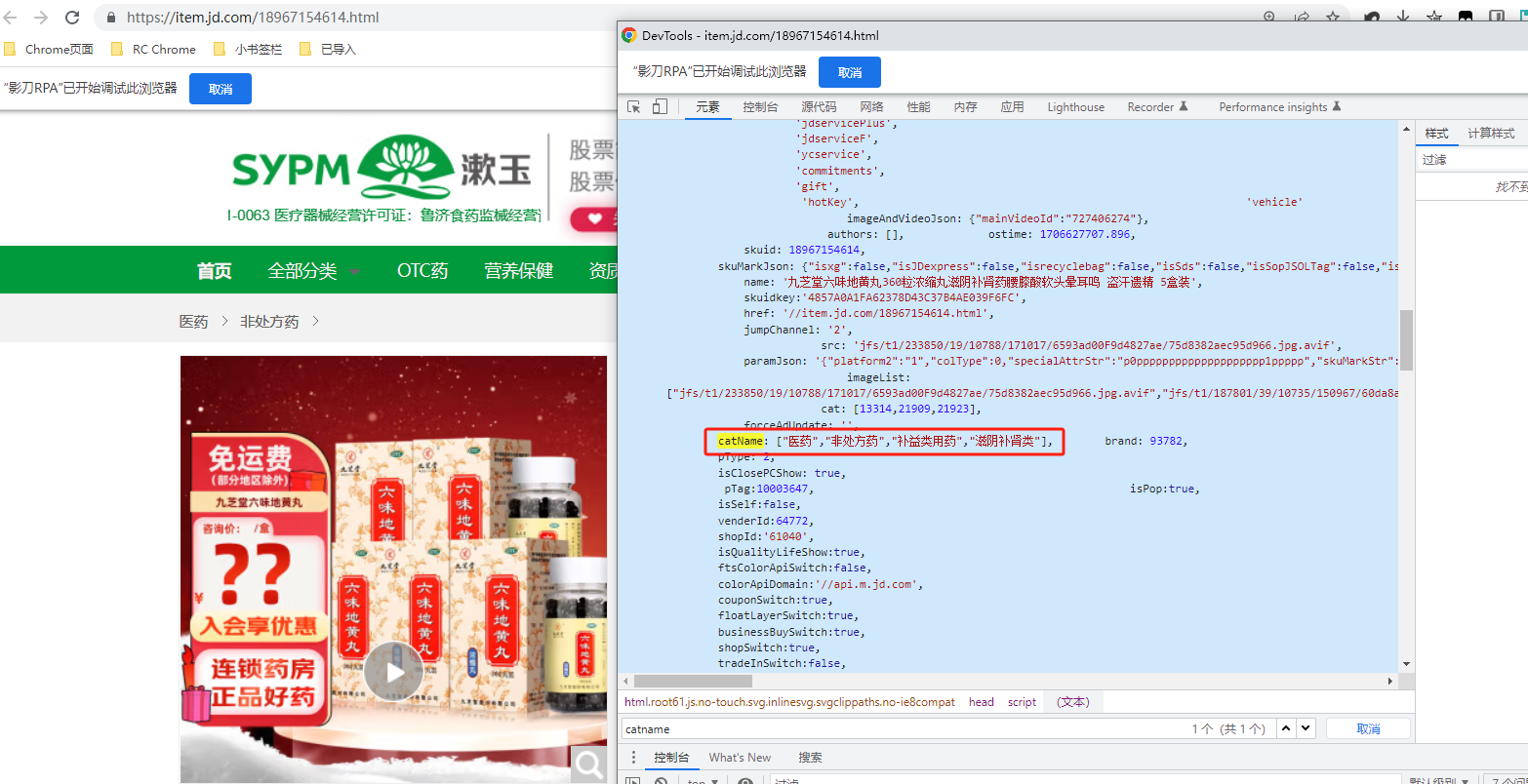Open the RC Chrome bookmark folder

coord(153,49)
